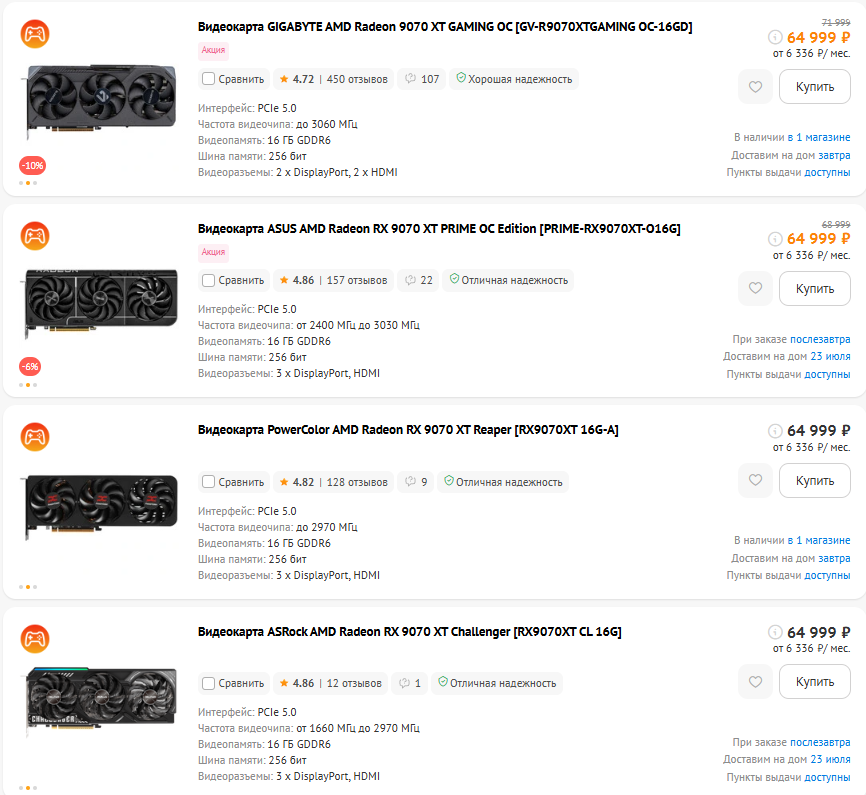866x795 pixels.
Task: Open price info icon on GIGABYTE listing
Action: pos(775,37)
